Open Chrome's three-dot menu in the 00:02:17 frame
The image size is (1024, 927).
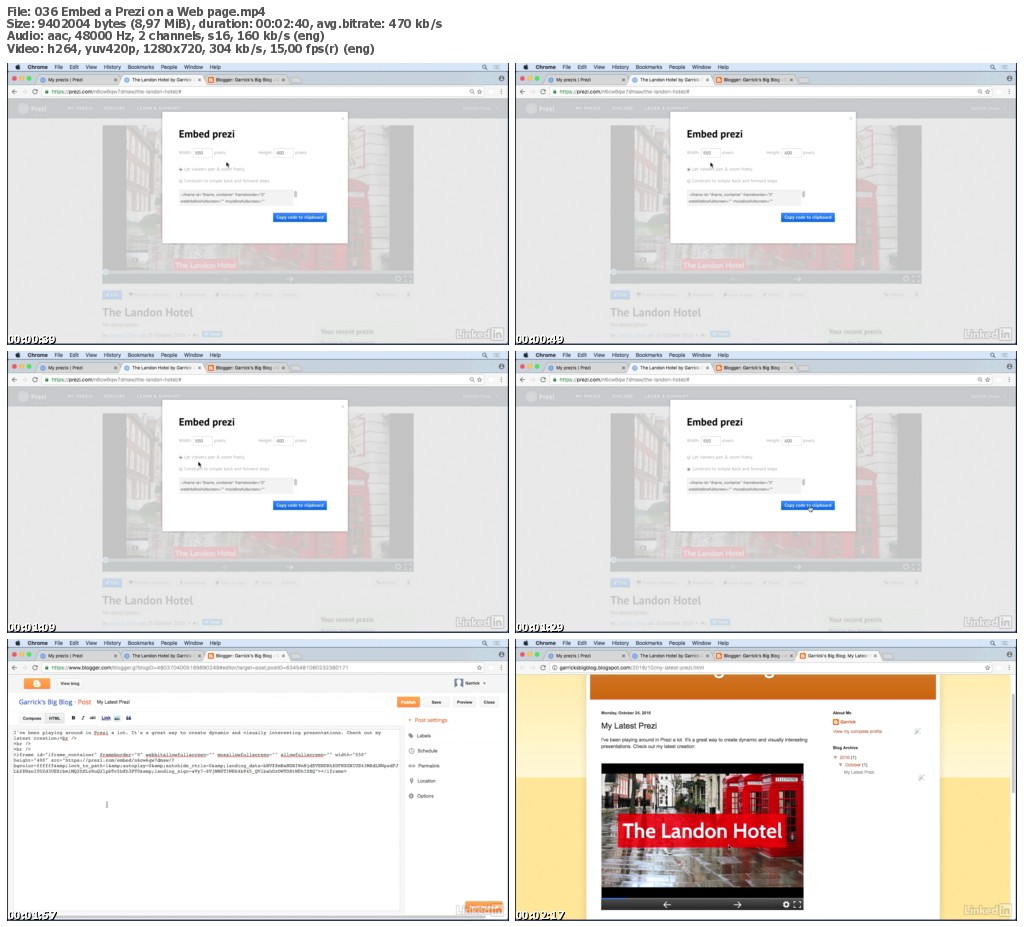(x=1009, y=668)
